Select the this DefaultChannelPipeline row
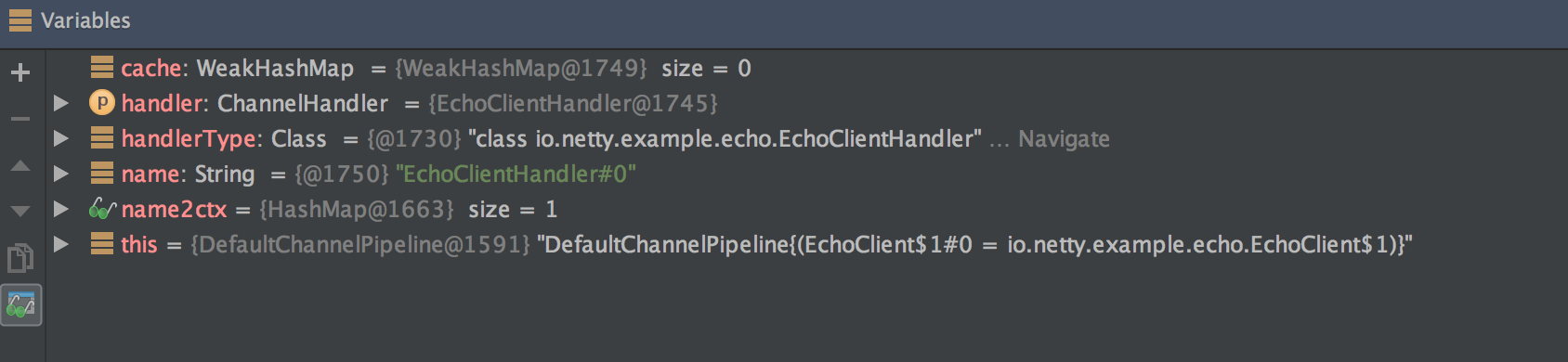The image size is (1568, 362). pyautogui.click(x=806, y=244)
